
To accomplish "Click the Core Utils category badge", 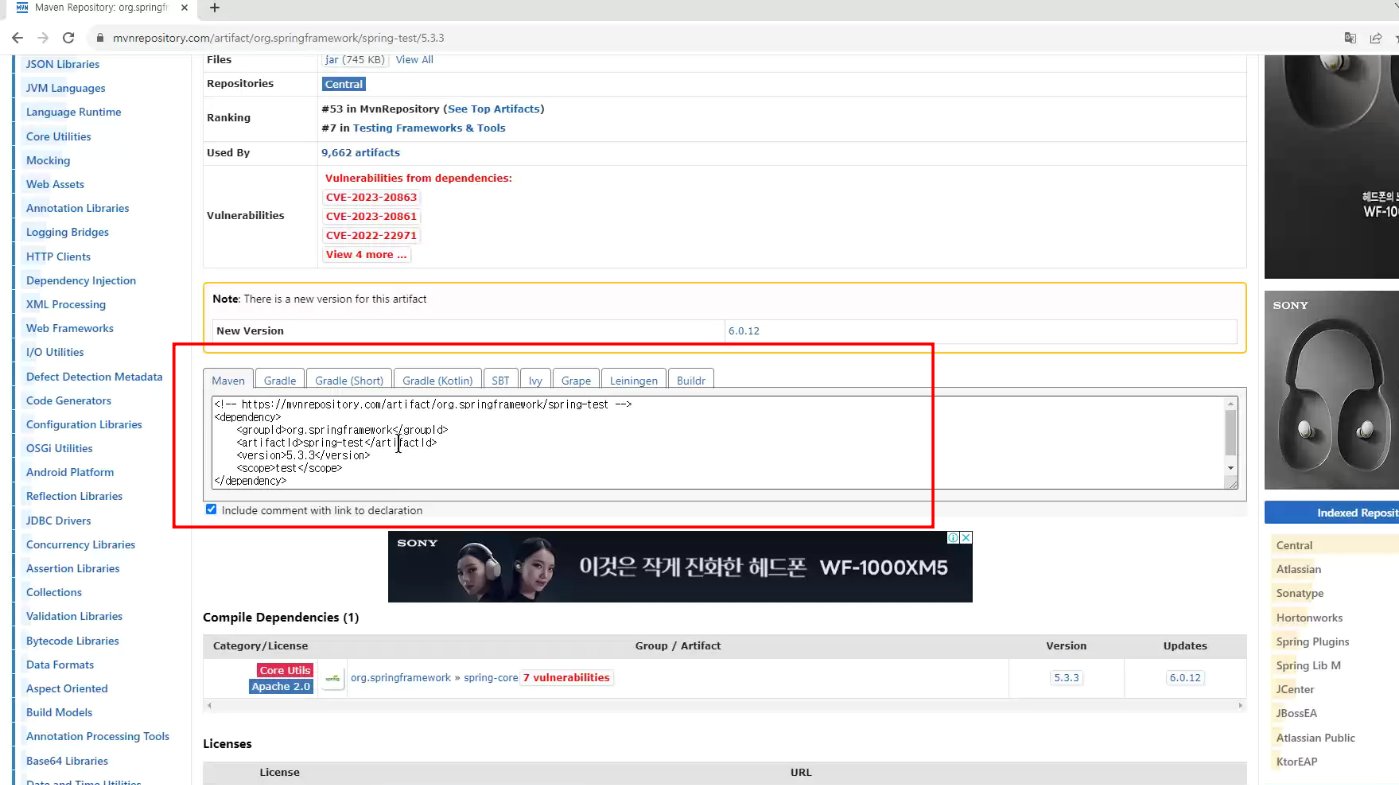I will 285,670.
